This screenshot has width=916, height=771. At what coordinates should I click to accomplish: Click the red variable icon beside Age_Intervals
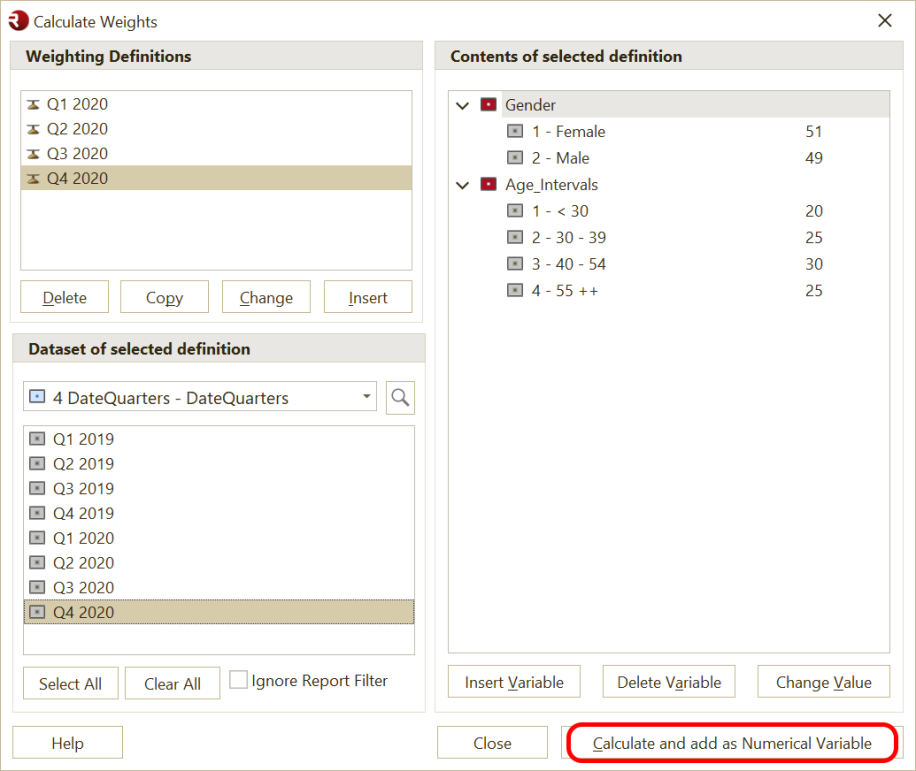pyautogui.click(x=489, y=184)
